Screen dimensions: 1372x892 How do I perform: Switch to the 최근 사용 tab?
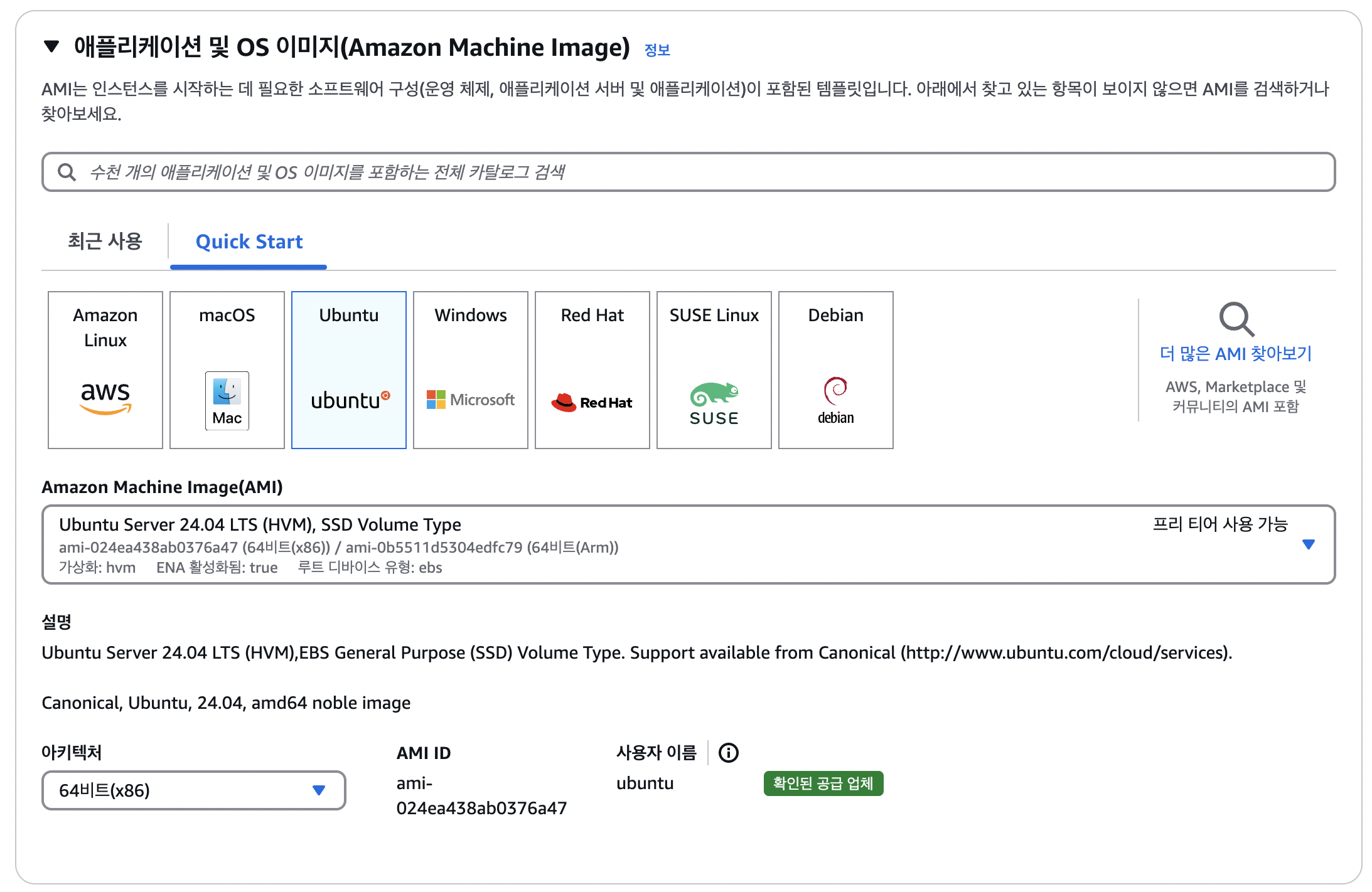click(x=105, y=242)
